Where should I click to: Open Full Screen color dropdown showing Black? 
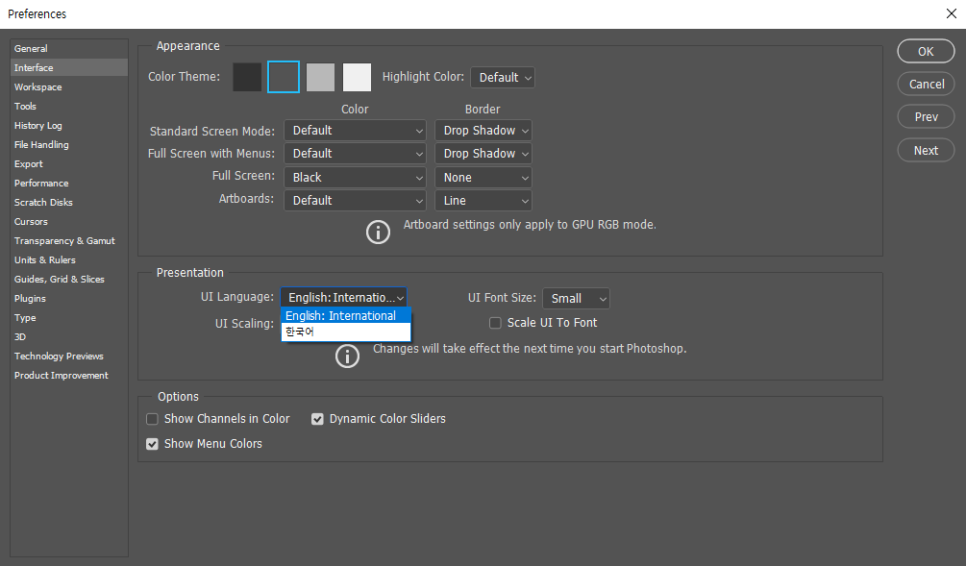point(355,177)
